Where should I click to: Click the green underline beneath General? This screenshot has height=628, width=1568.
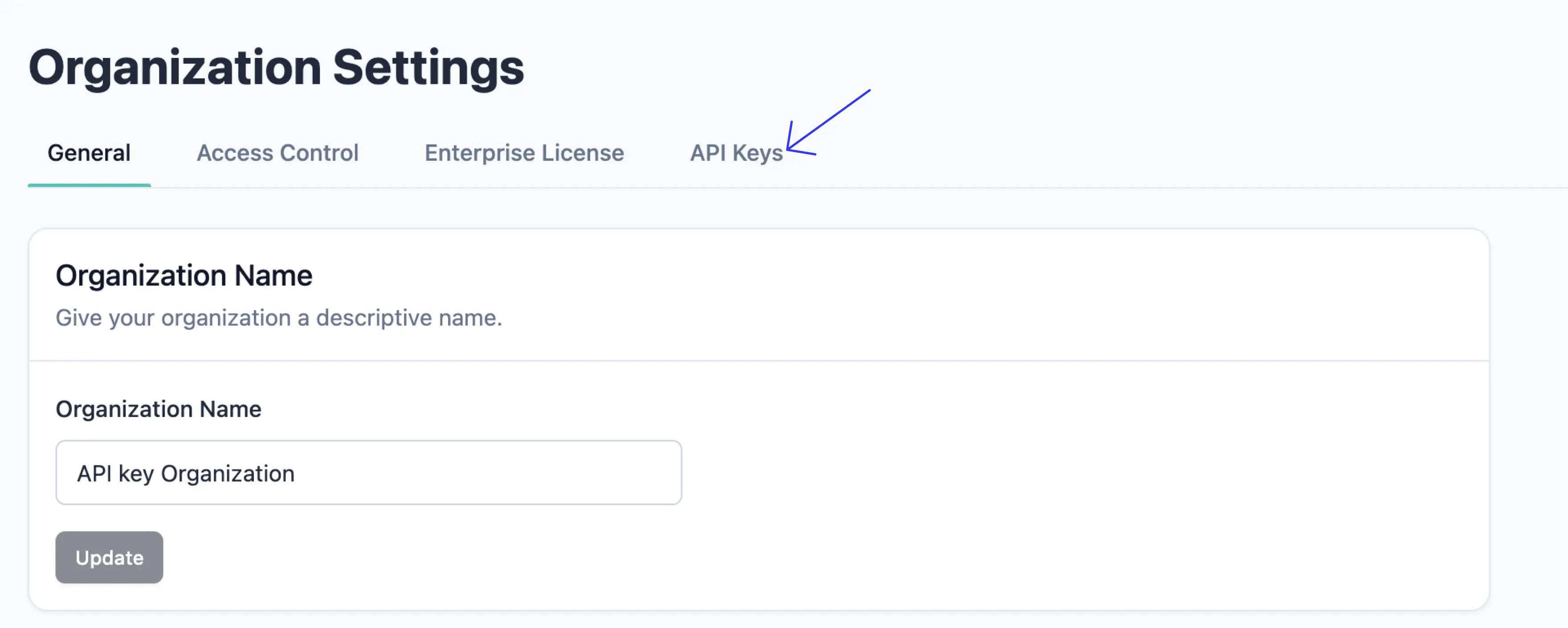(x=89, y=185)
